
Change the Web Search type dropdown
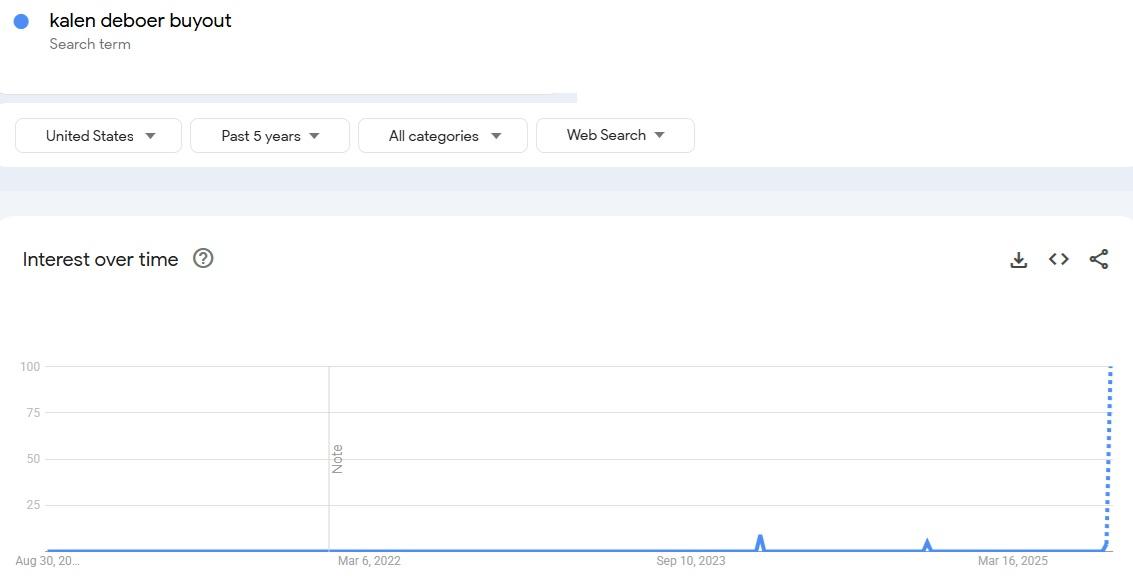(x=616, y=135)
